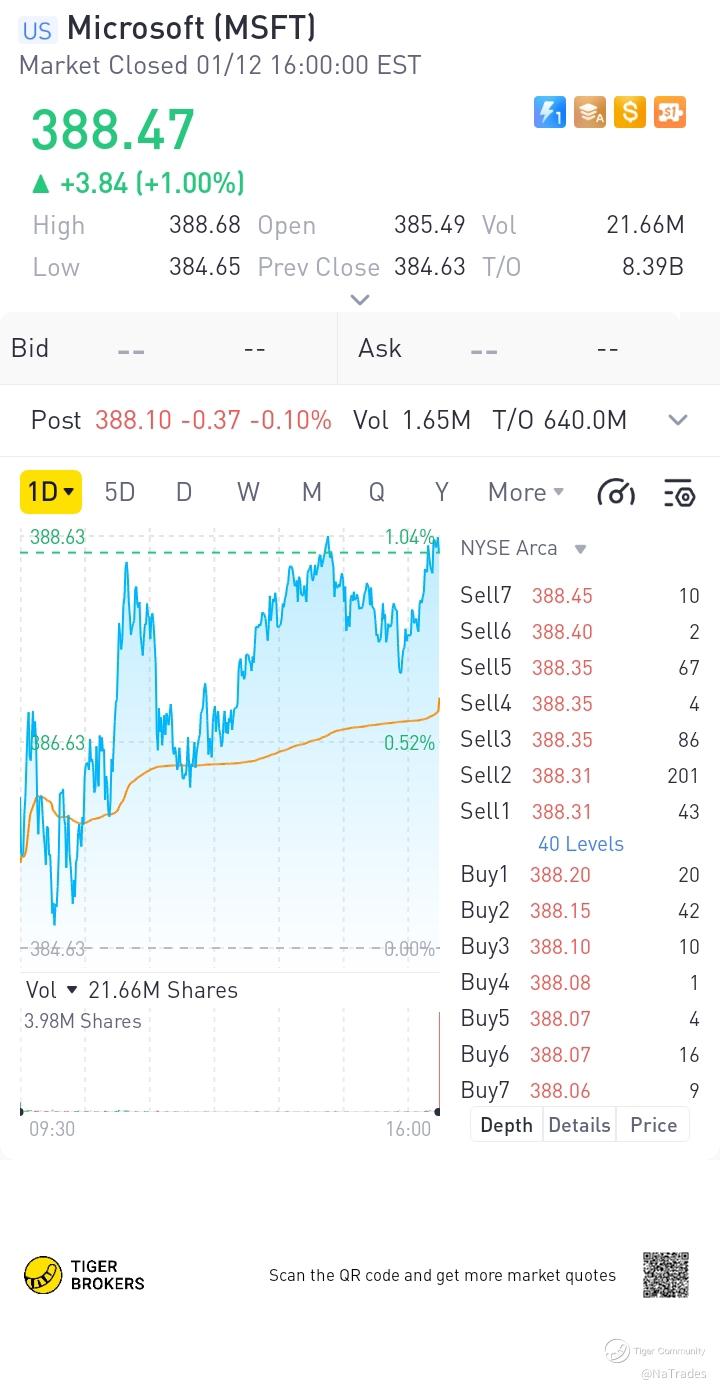The width and height of the screenshot is (720, 1390).
Task: Switch the bottom panel to Price view
Action: click(653, 1125)
